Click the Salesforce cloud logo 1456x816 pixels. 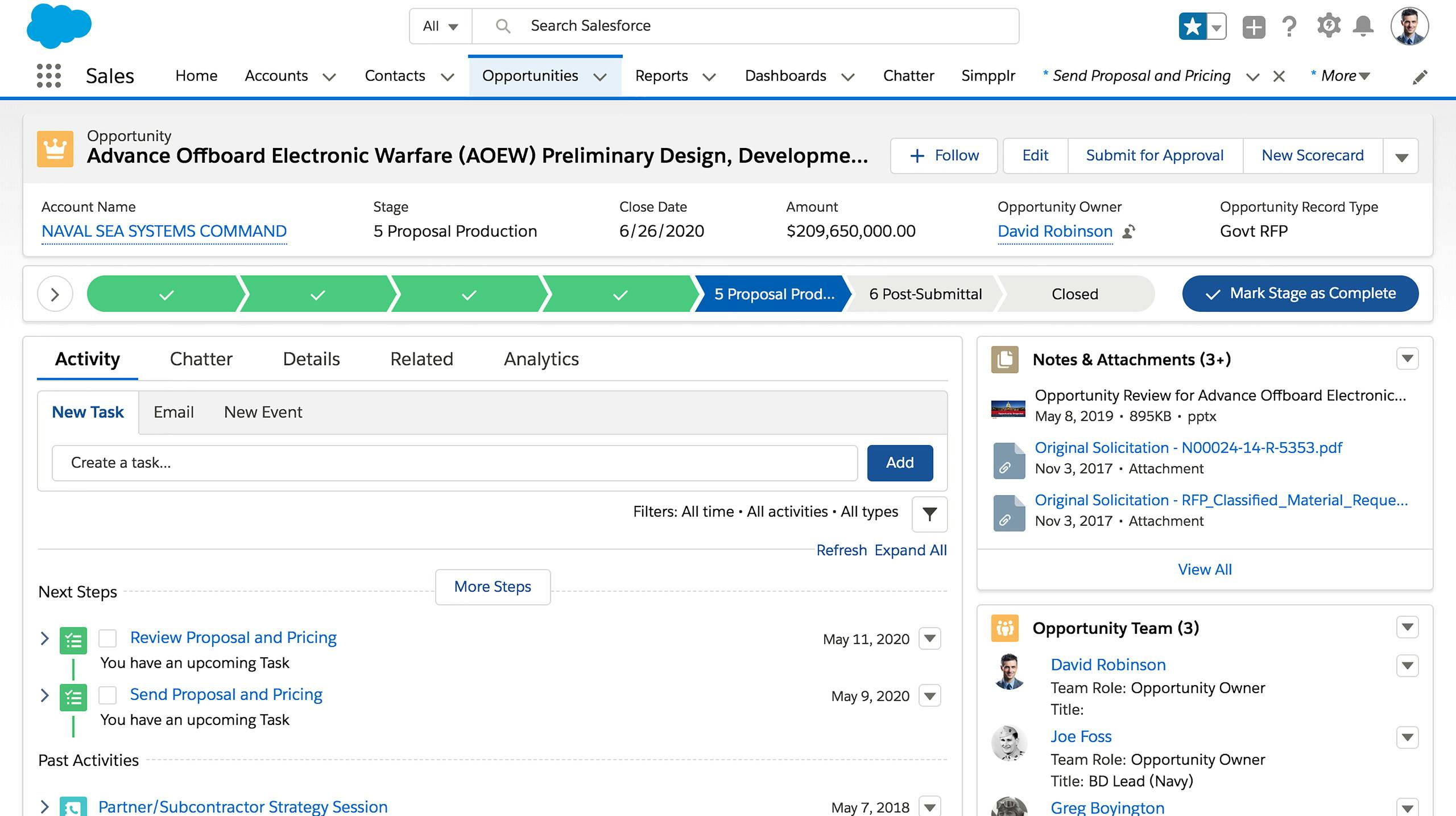pos(59,26)
